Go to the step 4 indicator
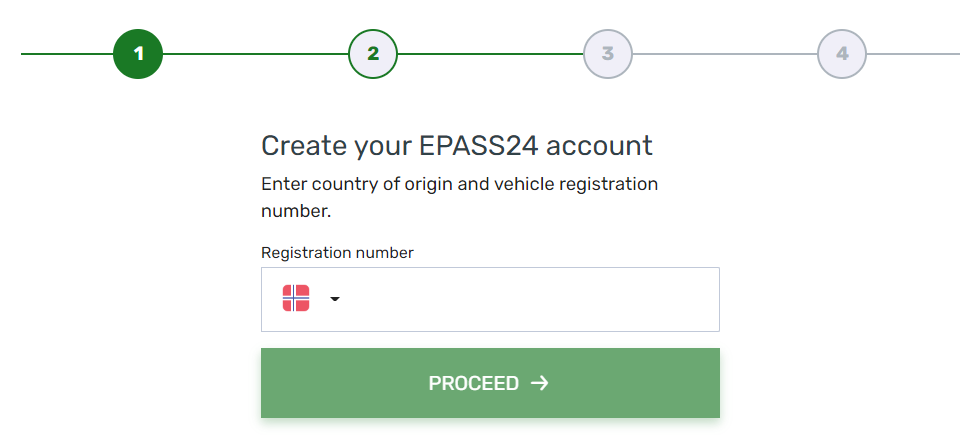Viewport: 967px width, 435px height. [x=842, y=54]
